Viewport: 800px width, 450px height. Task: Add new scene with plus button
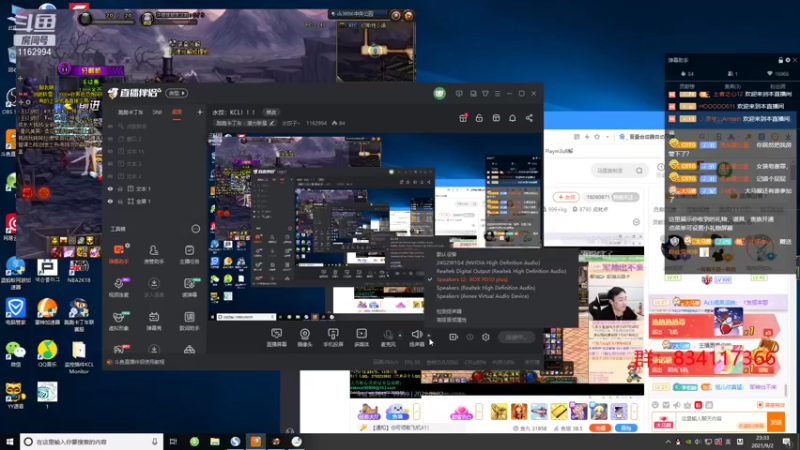coord(199,112)
